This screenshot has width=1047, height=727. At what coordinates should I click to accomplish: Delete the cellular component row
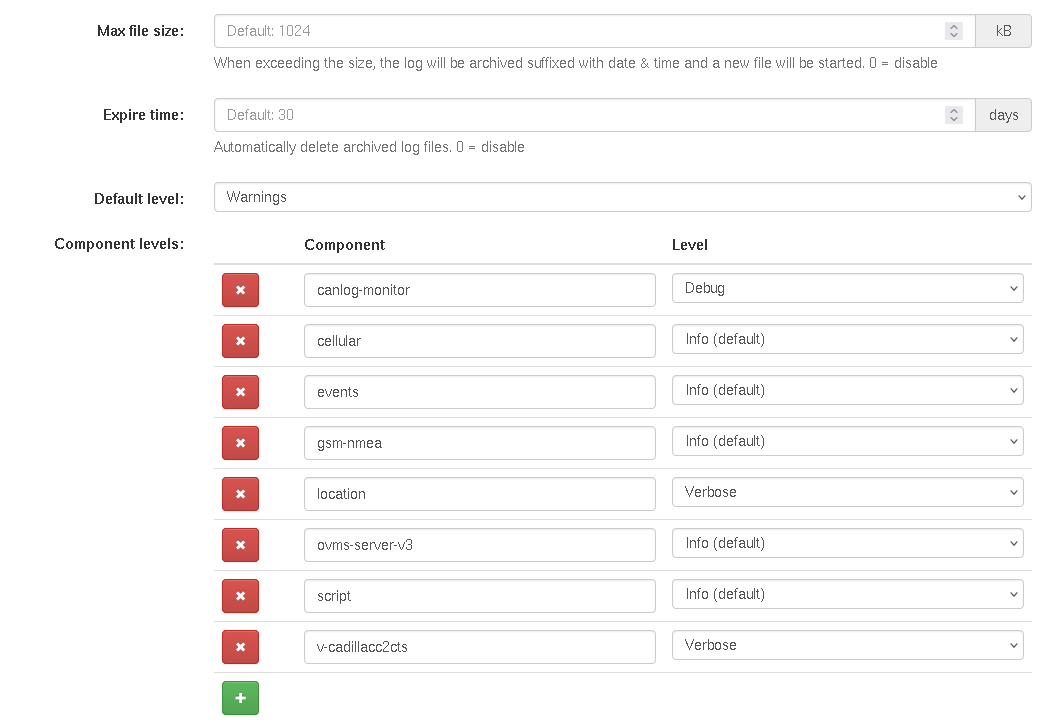point(240,341)
